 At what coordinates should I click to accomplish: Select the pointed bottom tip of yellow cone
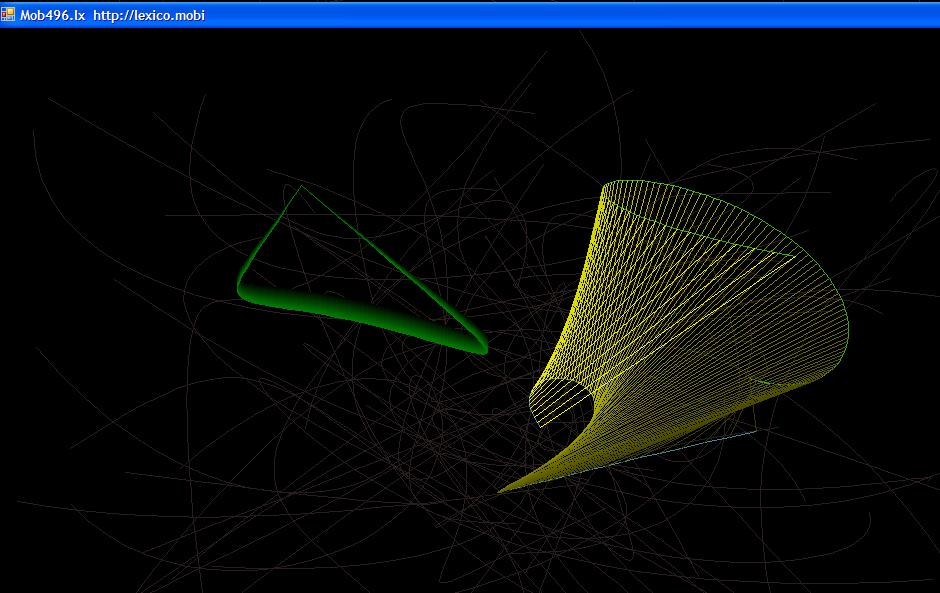coord(500,491)
